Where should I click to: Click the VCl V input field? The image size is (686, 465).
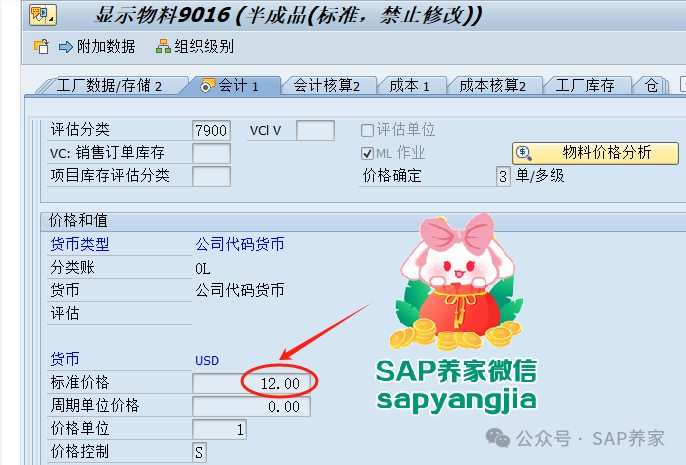click(x=315, y=130)
